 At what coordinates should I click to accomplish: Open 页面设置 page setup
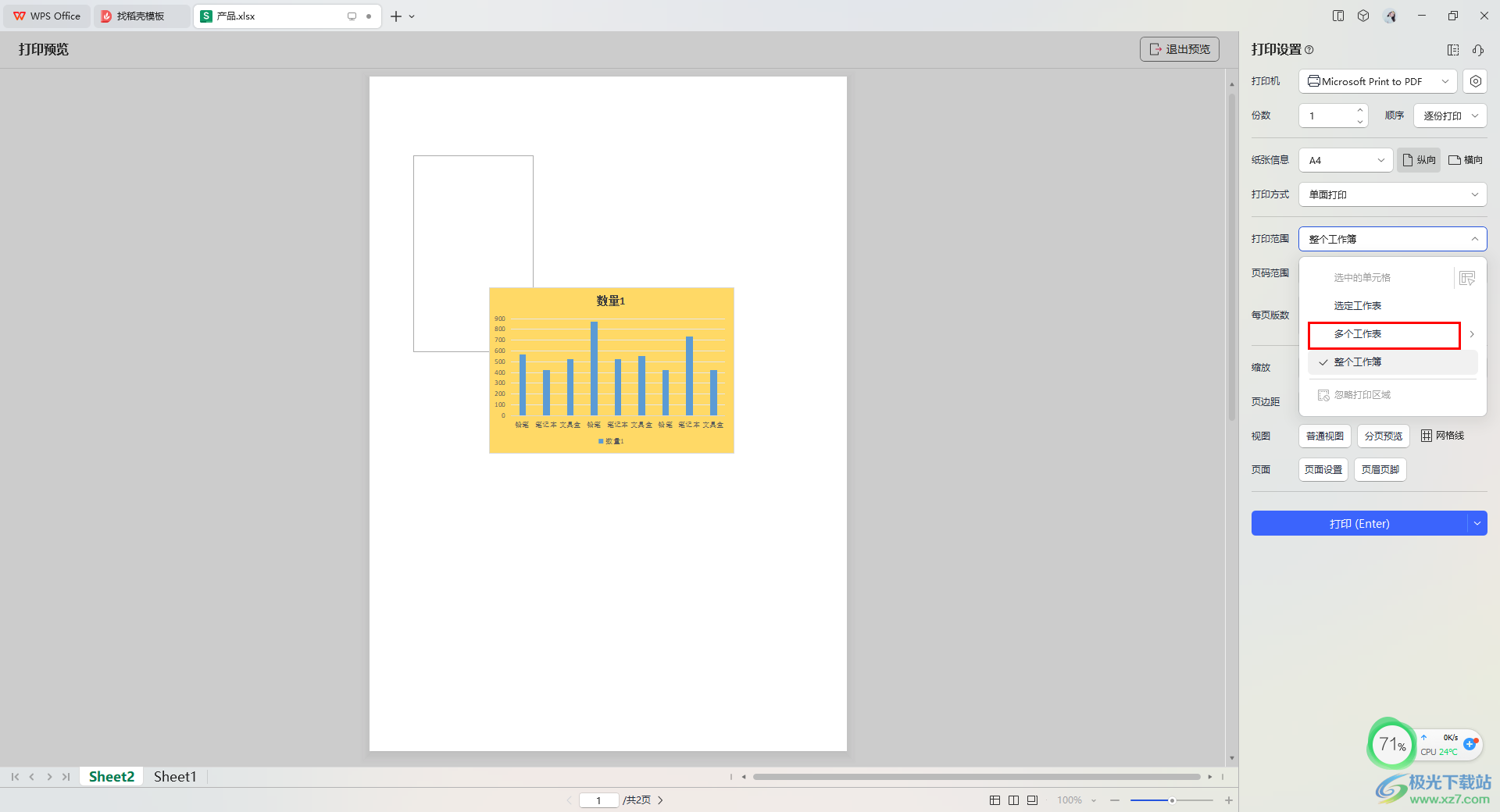pos(1323,470)
